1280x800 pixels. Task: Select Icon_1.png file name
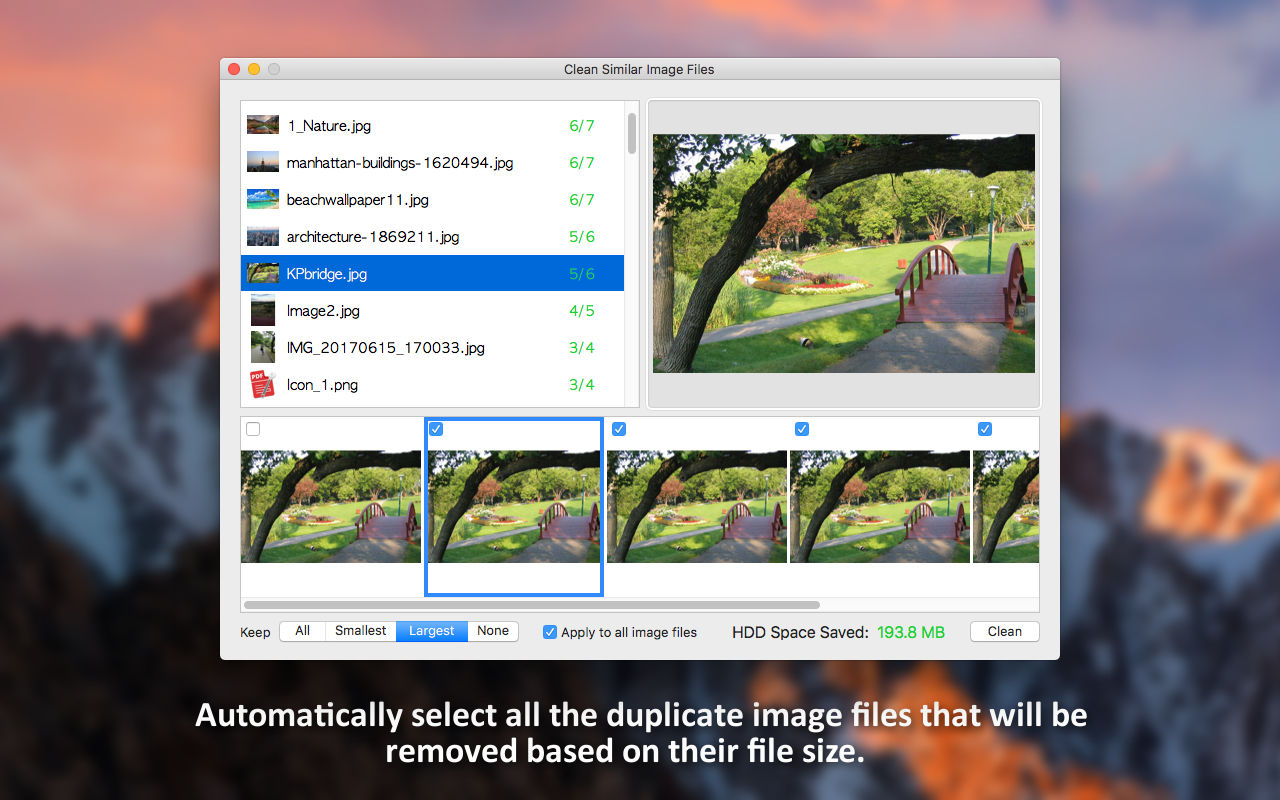(x=322, y=385)
